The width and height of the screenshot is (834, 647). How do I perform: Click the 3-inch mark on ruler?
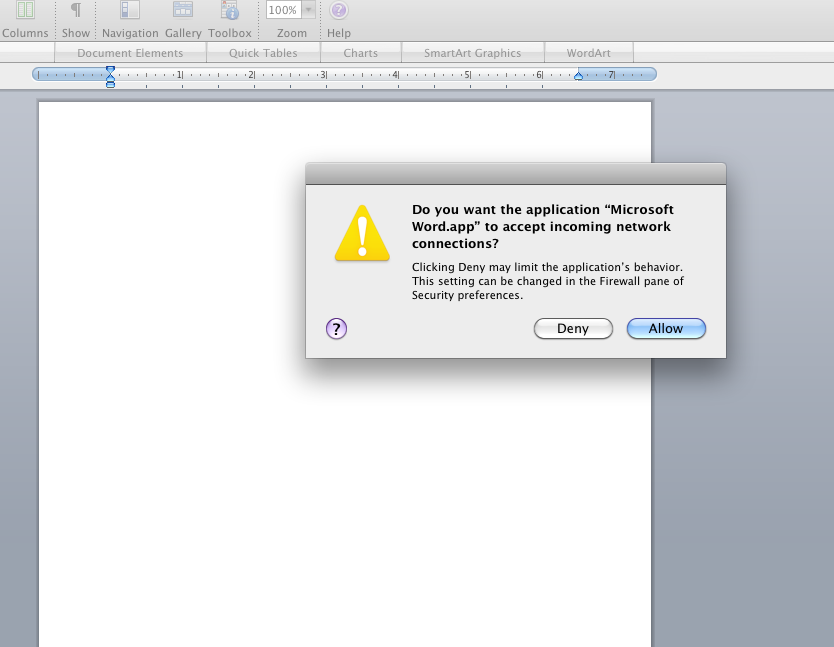pyautogui.click(x=323, y=75)
